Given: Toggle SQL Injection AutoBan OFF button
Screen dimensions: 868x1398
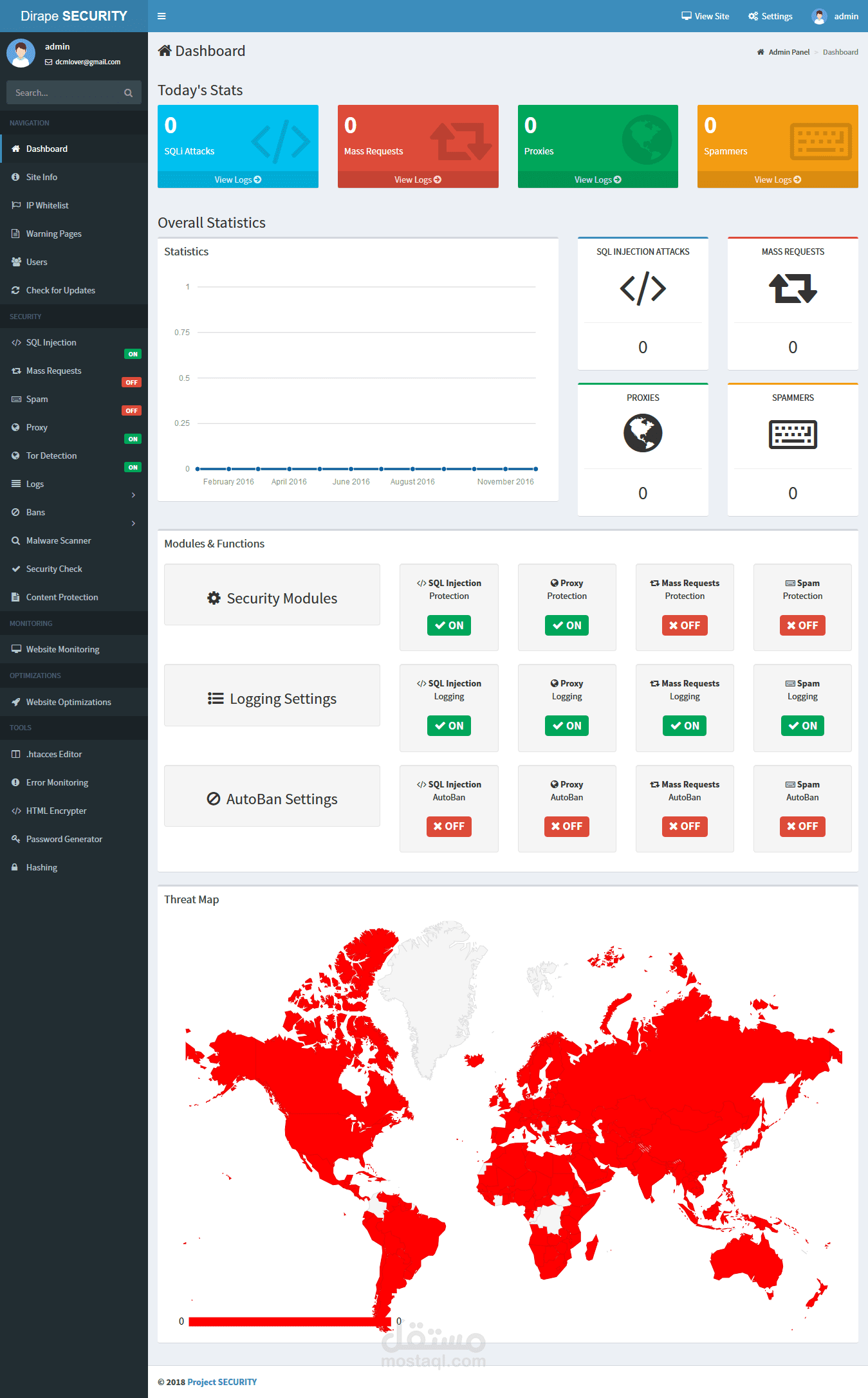Looking at the screenshot, I should click(449, 826).
